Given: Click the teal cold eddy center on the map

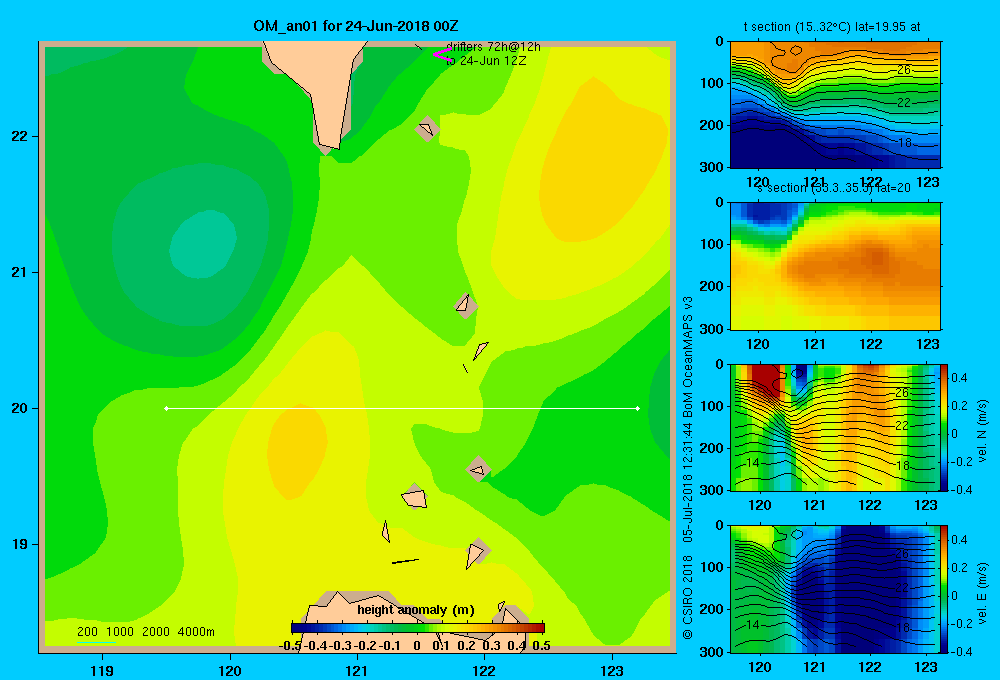Looking at the screenshot, I should (x=203, y=244).
